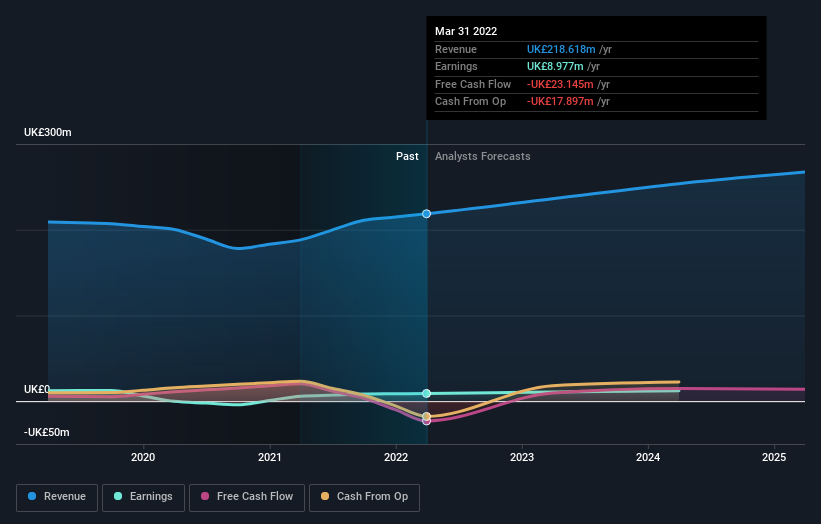This screenshot has width=821, height=524.
Task: Toggle the Free Cash Flow legend button
Action: (x=247, y=497)
